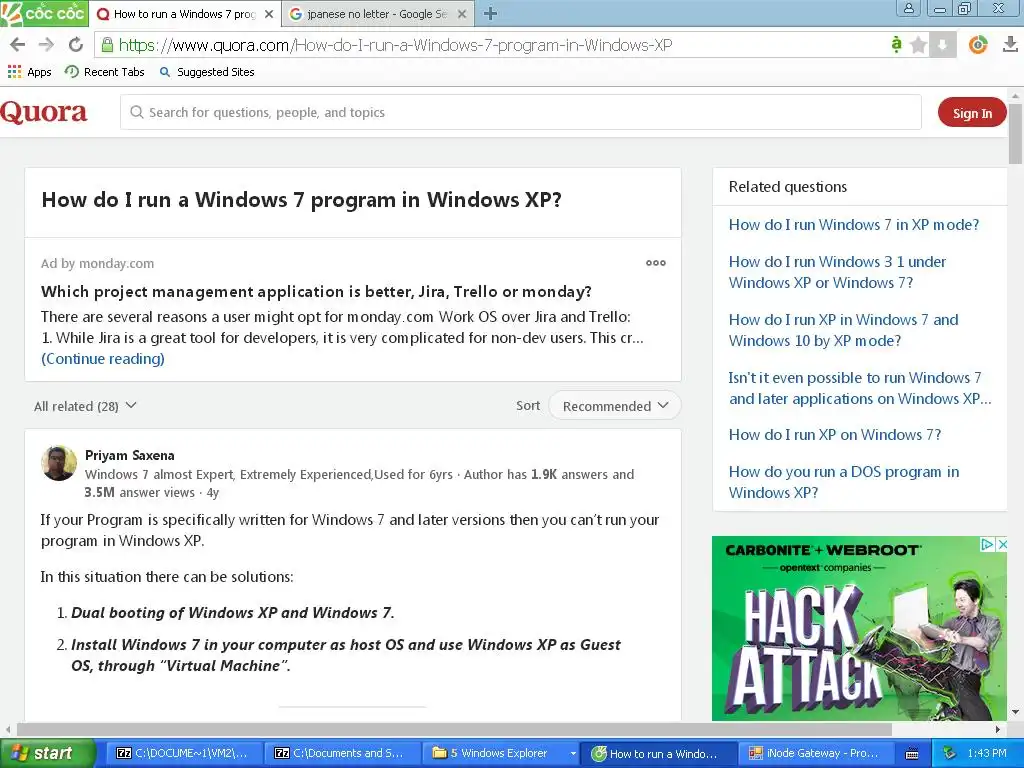
Task: Open the downloads icon at toolbar right
Action: [1010, 44]
